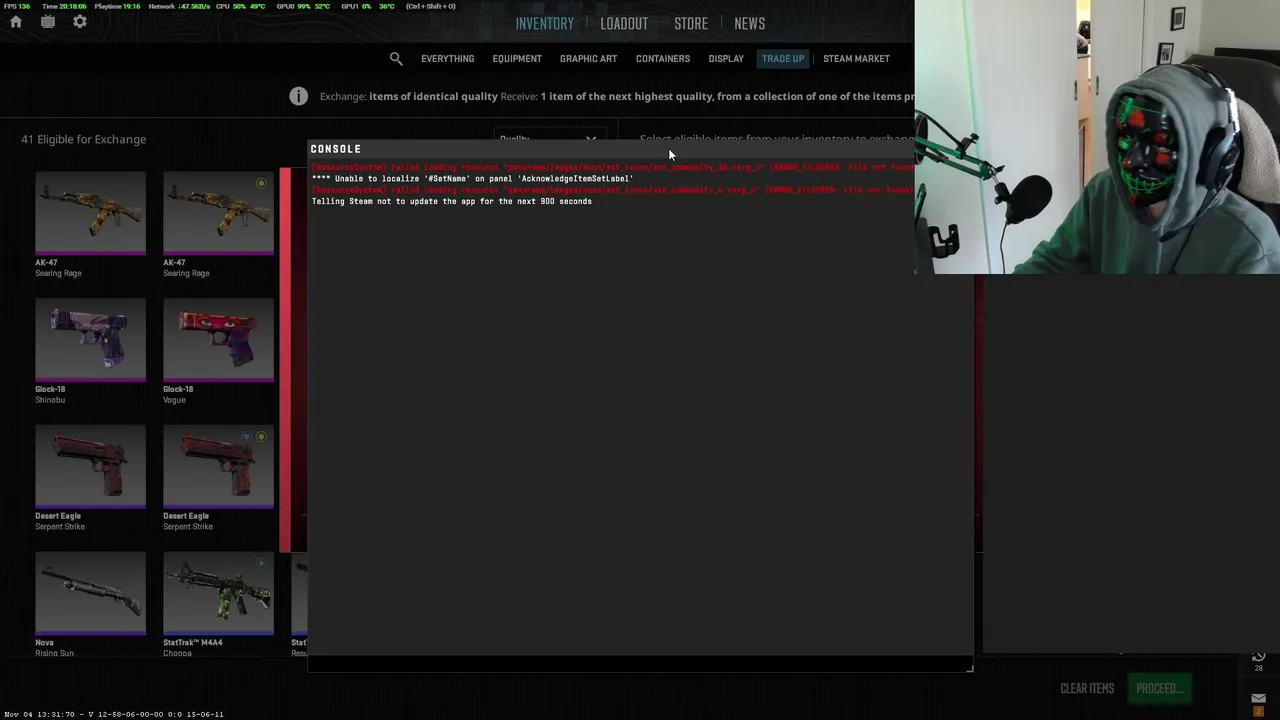The width and height of the screenshot is (1280, 720).
Task: Filter inventory by EQUIPMENT
Action: tap(517, 59)
